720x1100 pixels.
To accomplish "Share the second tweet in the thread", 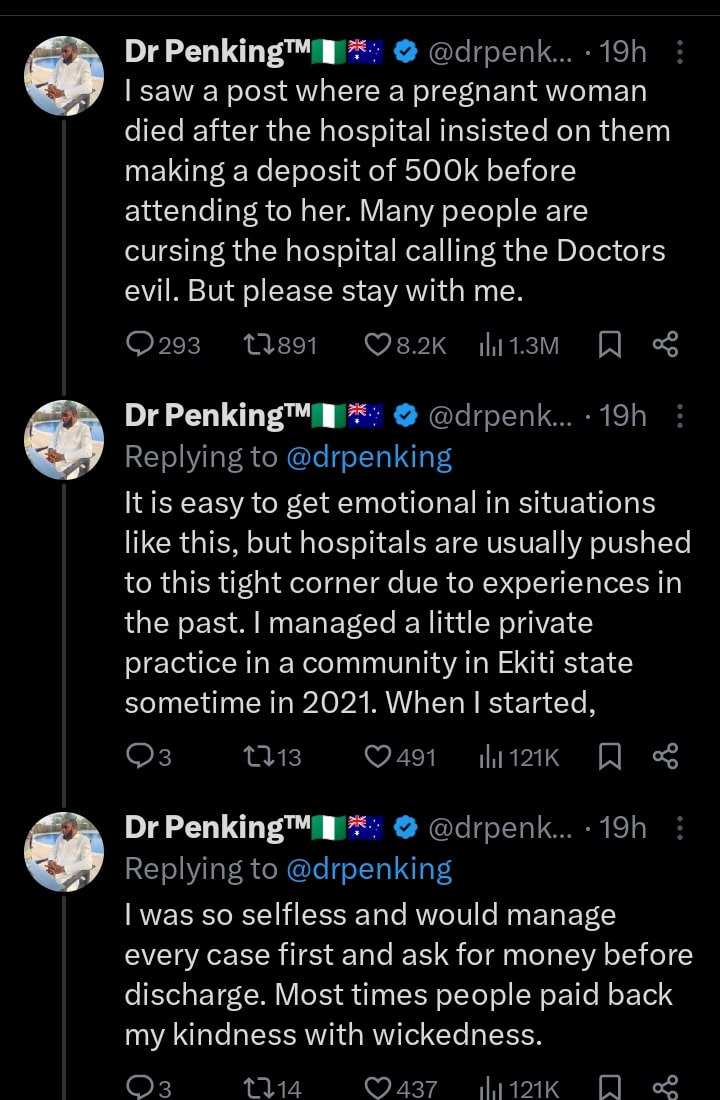I will (665, 757).
